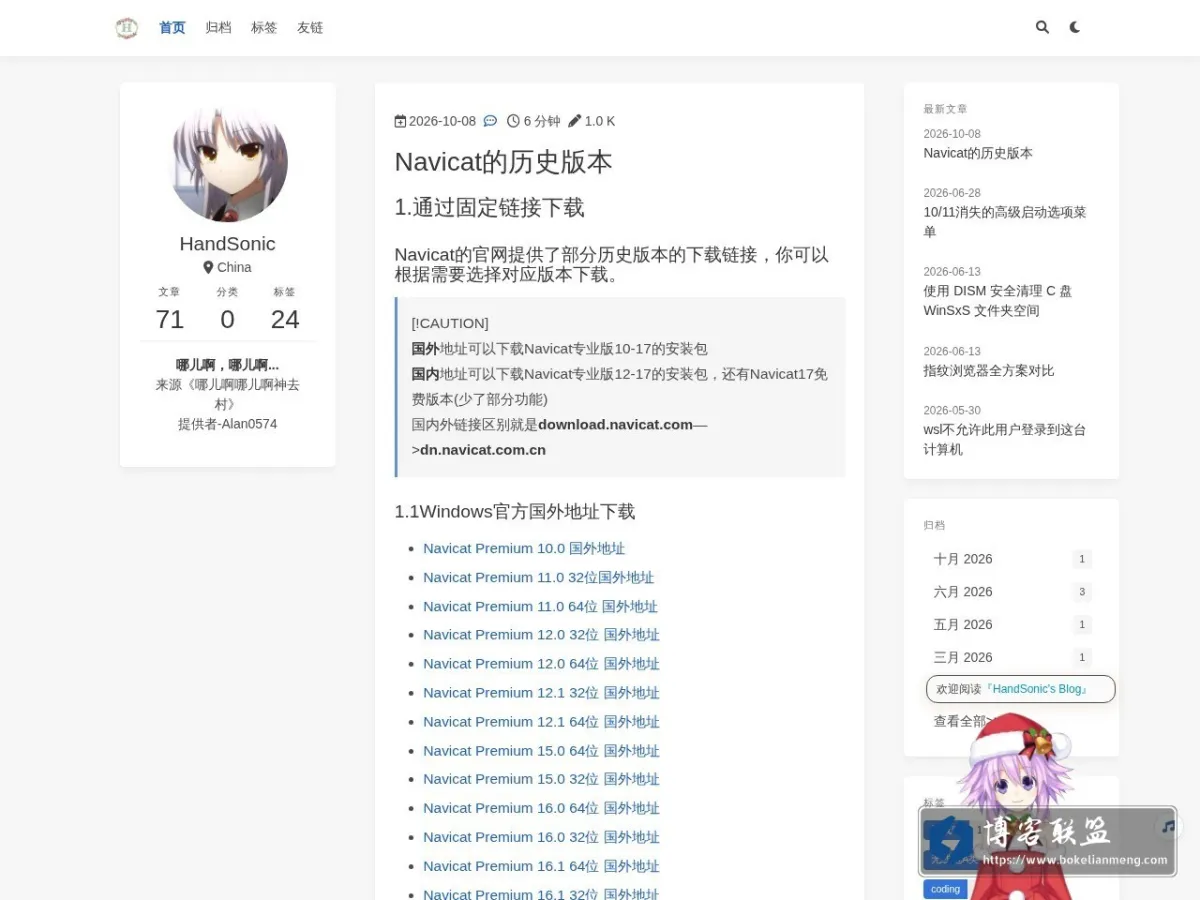Viewport: 1200px width, 900px height.
Task: Open Navicat Premium 16.0 64位 国外地址 link
Action: tap(541, 807)
